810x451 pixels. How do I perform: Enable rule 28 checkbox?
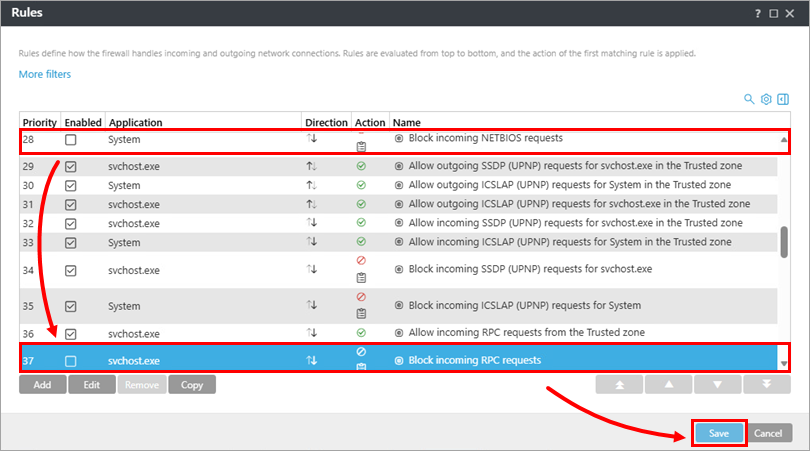pyautogui.click(x=71, y=140)
